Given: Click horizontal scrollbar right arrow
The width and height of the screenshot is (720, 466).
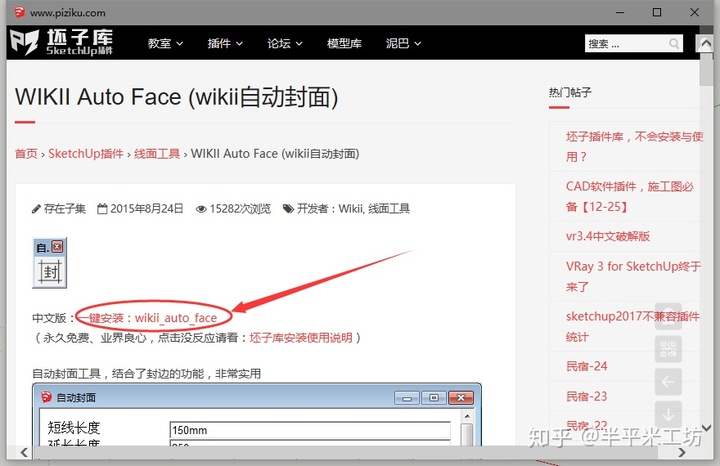Looking at the screenshot, I should [x=682, y=453].
